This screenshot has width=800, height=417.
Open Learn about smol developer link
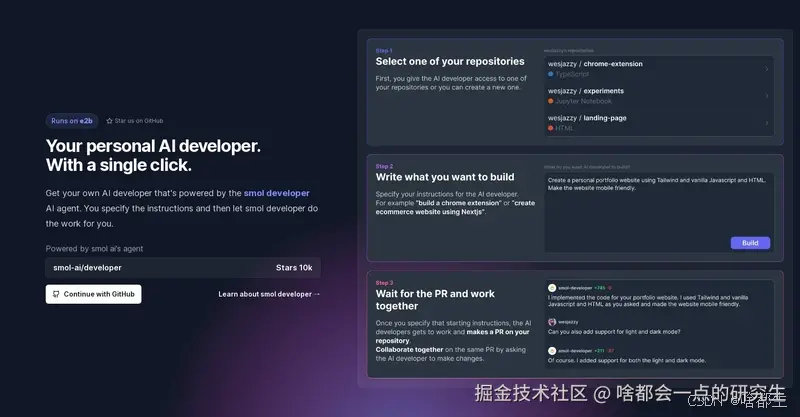pos(269,294)
